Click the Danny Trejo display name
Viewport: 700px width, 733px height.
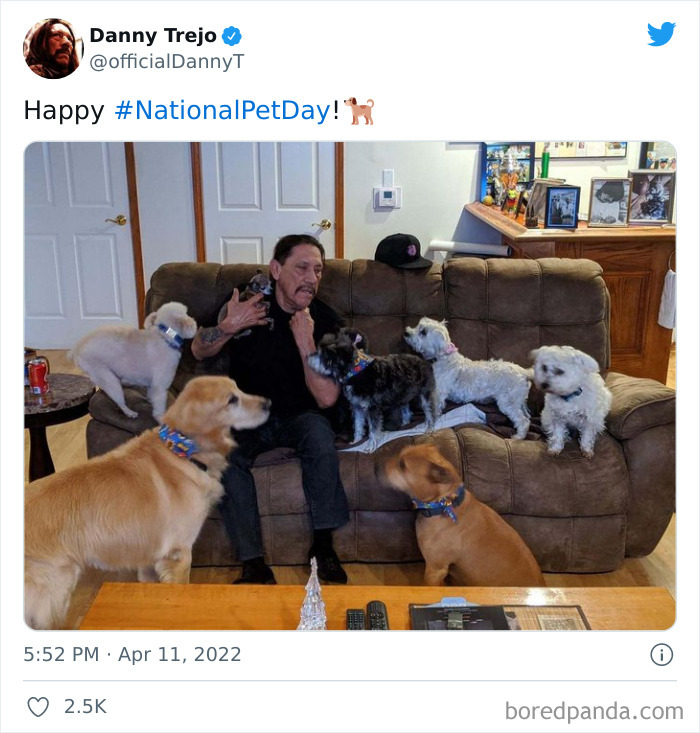coord(153,36)
